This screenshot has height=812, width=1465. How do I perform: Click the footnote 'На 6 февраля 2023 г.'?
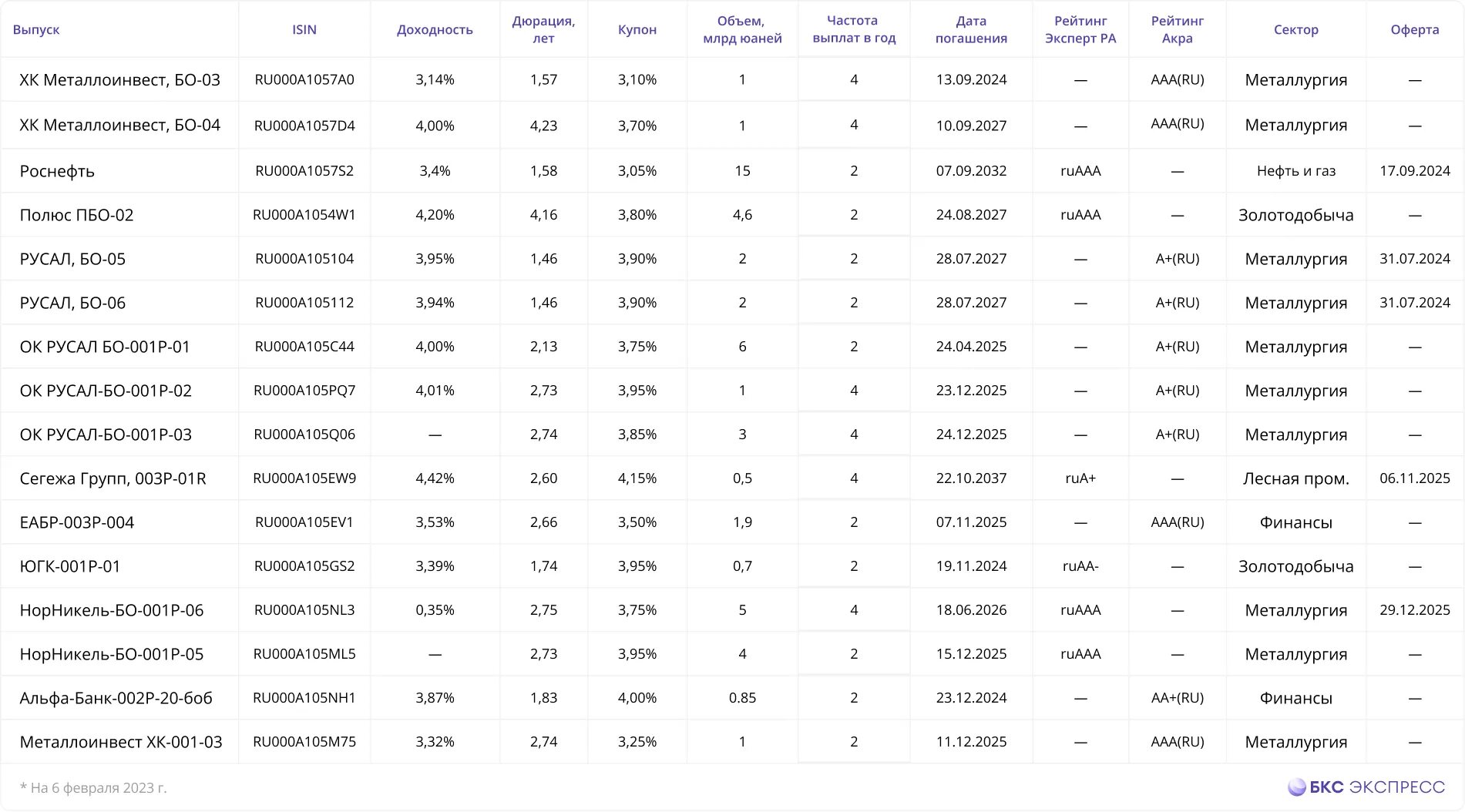pyautogui.click(x=93, y=787)
